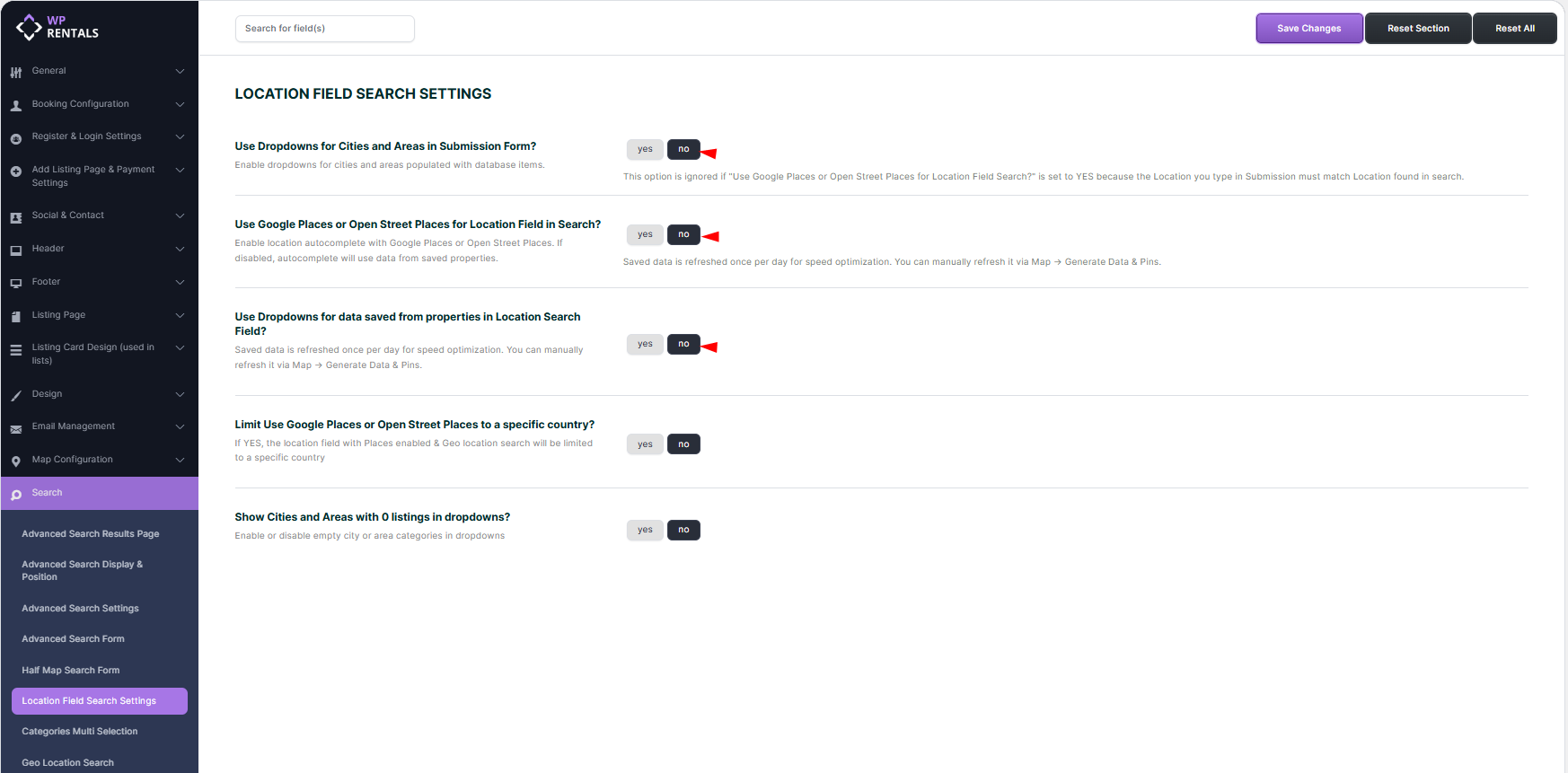Image resolution: width=1568 pixels, height=773 pixels.
Task: Expand the Listing Page menu chevron
Action: pyautogui.click(x=180, y=315)
